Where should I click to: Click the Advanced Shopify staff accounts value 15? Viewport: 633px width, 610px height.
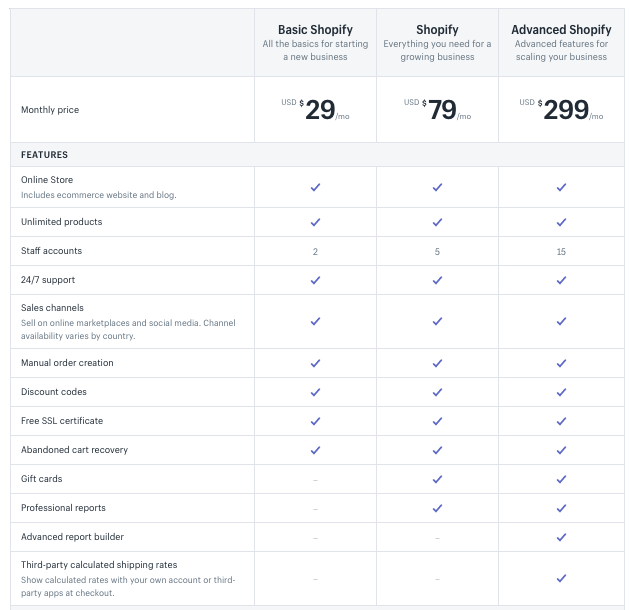coord(561,251)
